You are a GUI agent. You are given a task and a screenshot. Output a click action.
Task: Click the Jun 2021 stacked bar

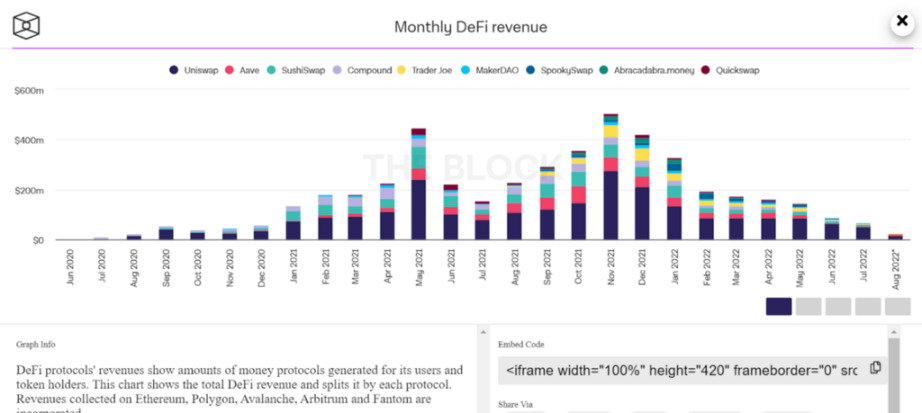click(x=451, y=212)
